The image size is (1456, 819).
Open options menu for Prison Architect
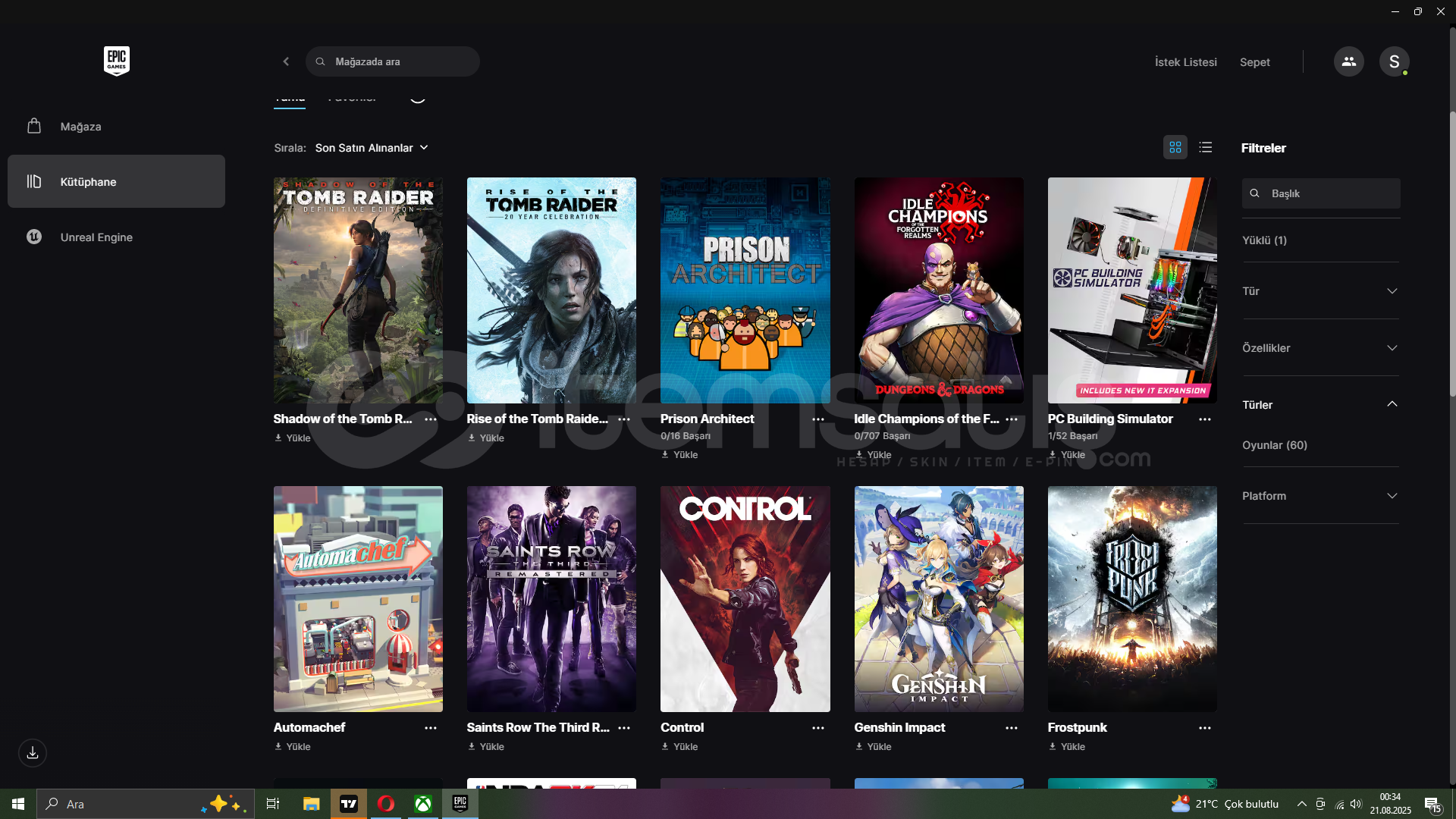[818, 419]
